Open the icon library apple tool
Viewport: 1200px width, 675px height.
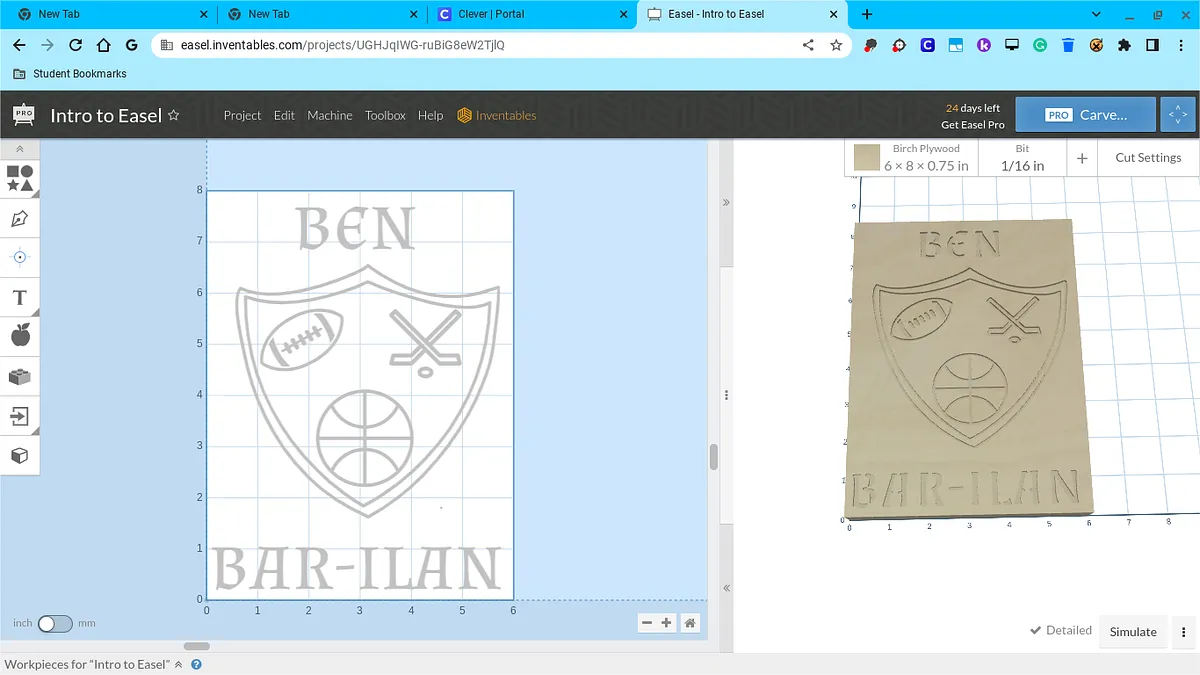[x=20, y=336]
